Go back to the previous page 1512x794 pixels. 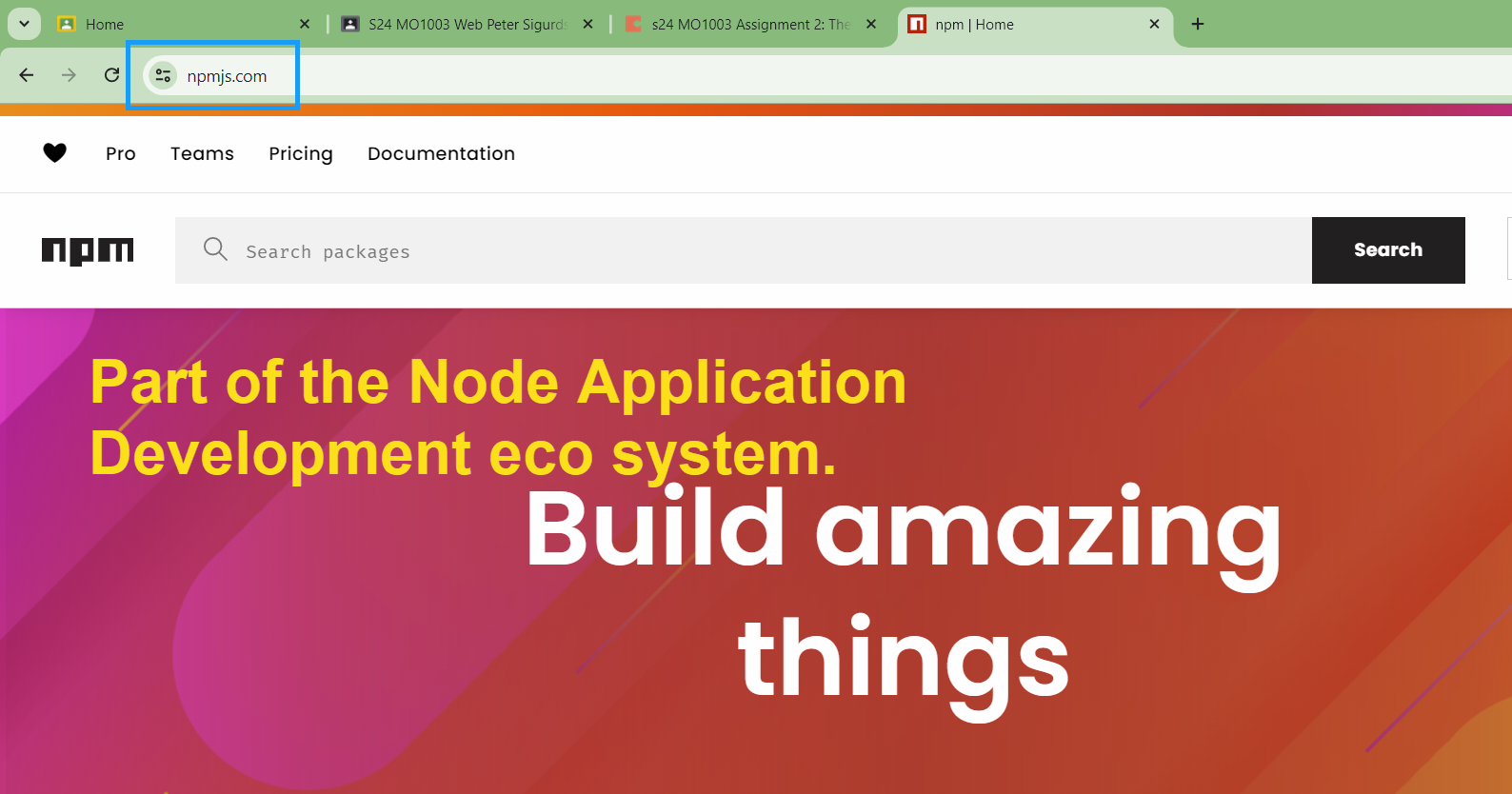(27, 75)
